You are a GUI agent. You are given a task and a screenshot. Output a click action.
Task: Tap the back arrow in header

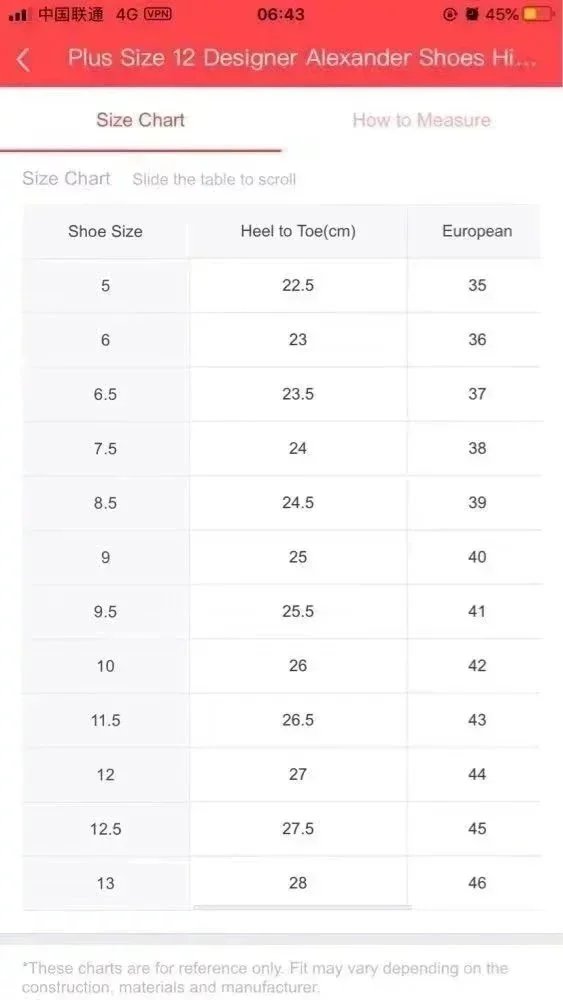23,59
